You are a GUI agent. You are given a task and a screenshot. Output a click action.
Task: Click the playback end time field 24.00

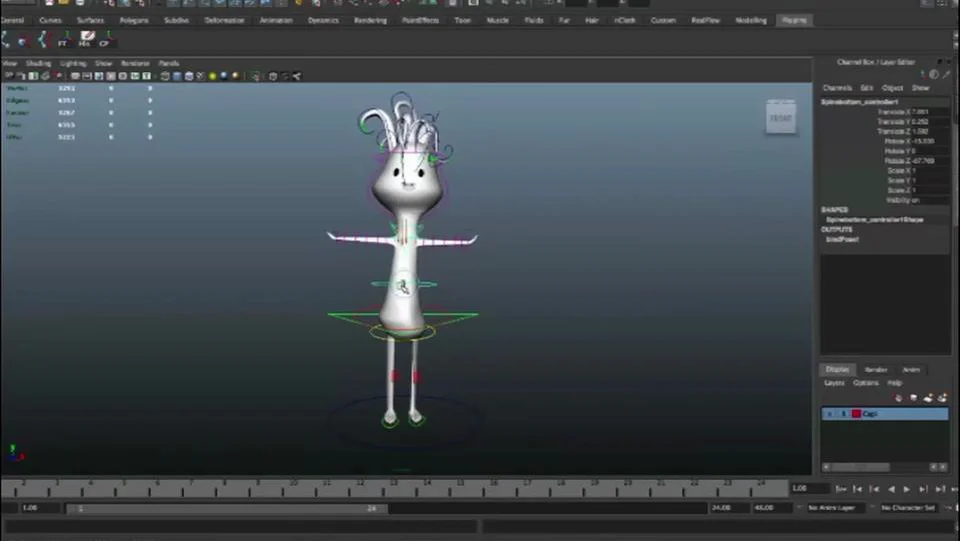[729, 508]
